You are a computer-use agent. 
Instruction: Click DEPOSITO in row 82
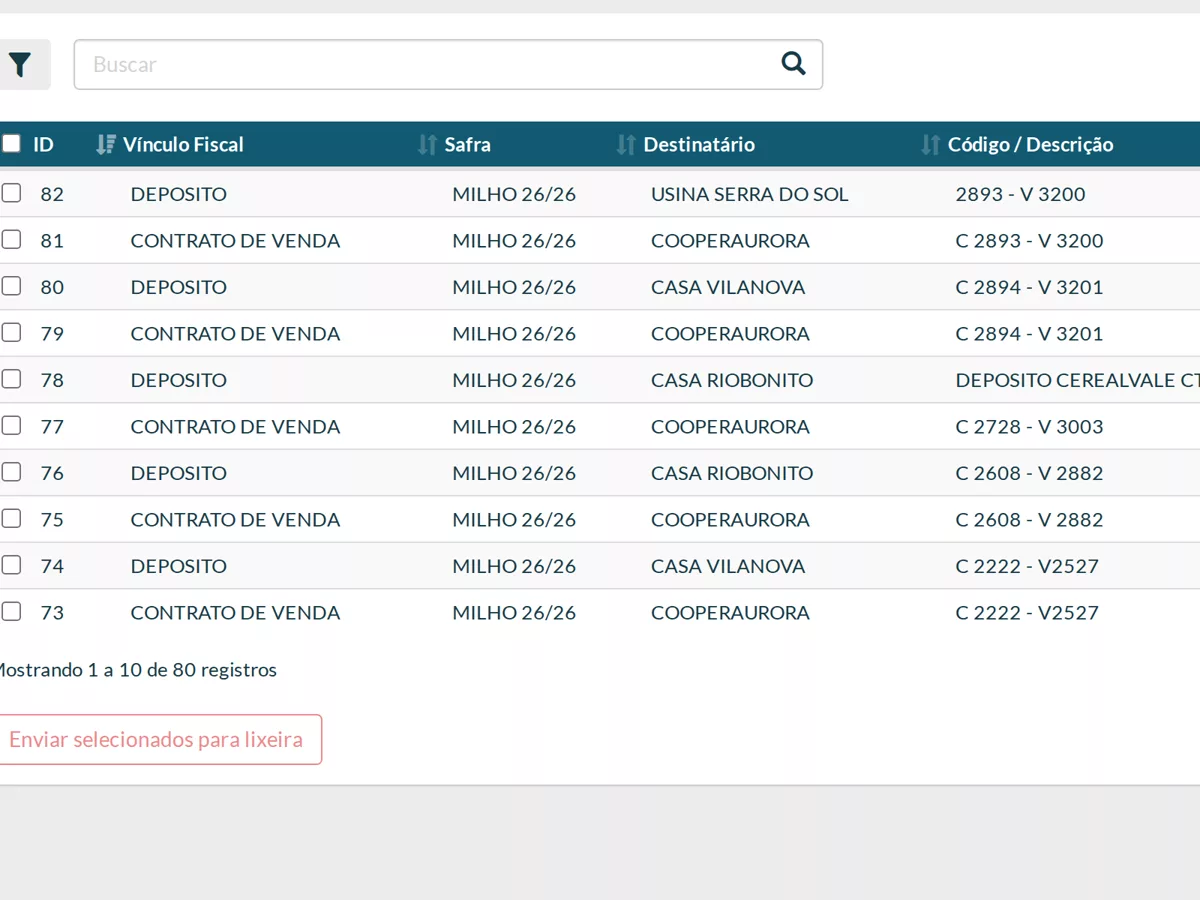[179, 194]
